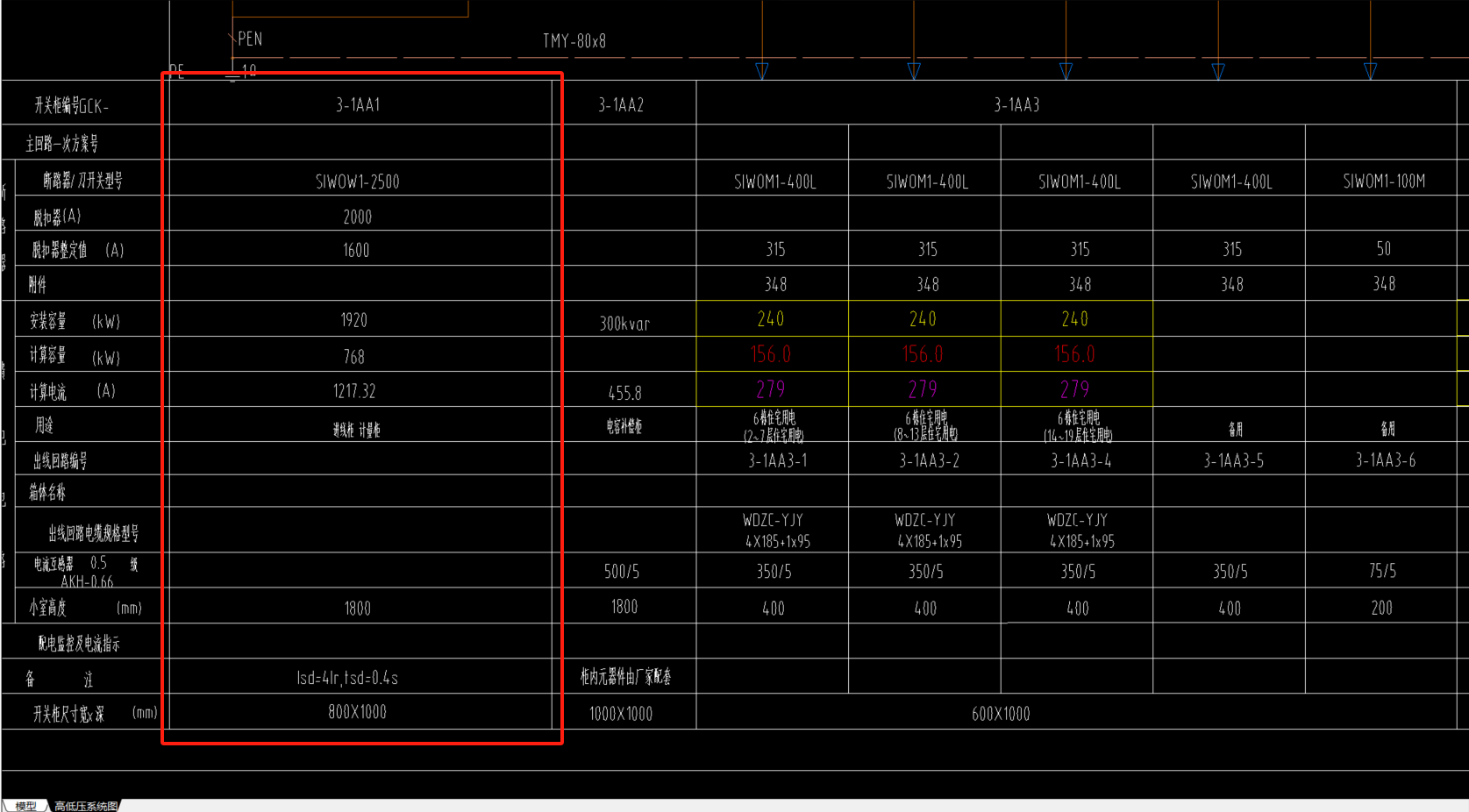Viewport: 1469px width, 812px height.
Task: Click 350/5 ratio in 3-1AA3-5 column
Action: (1230, 572)
